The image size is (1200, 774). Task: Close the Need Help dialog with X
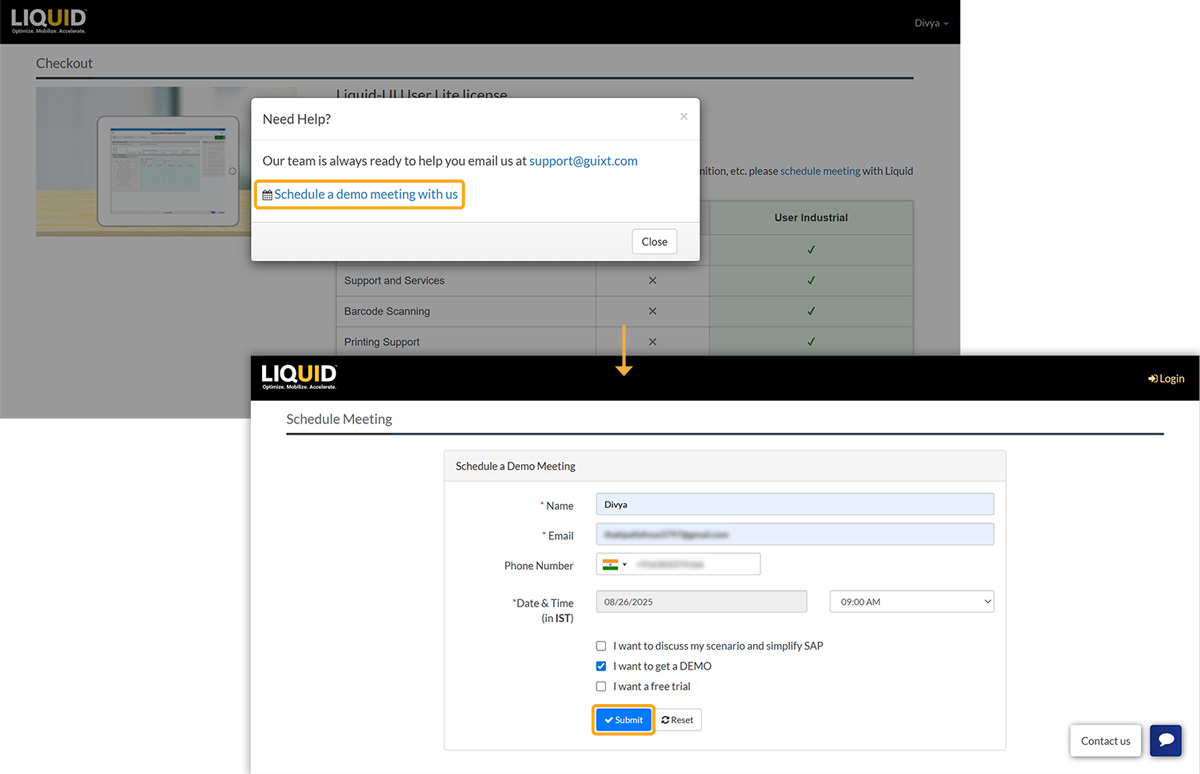pos(684,117)
